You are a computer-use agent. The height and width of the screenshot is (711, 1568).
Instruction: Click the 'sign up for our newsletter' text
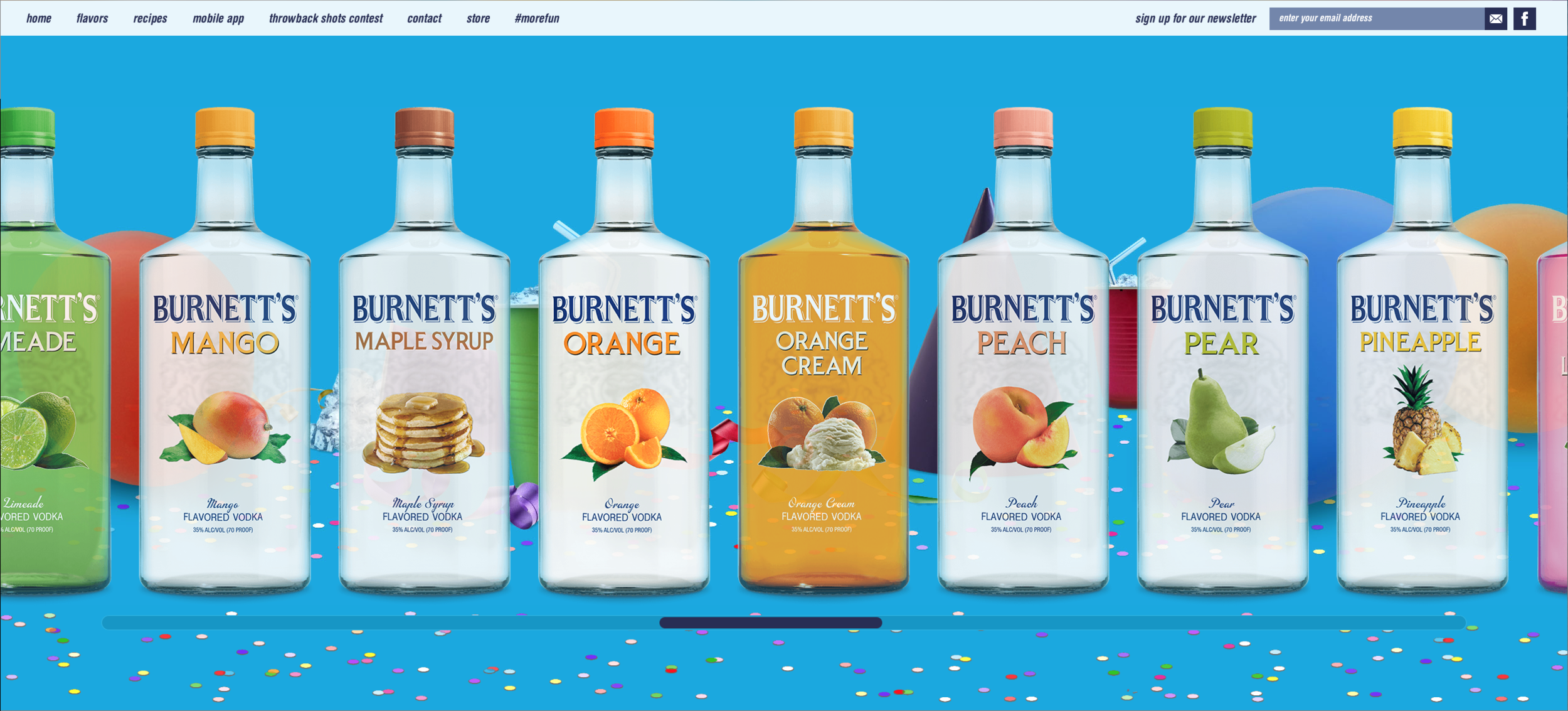[x=1195, y=18]
